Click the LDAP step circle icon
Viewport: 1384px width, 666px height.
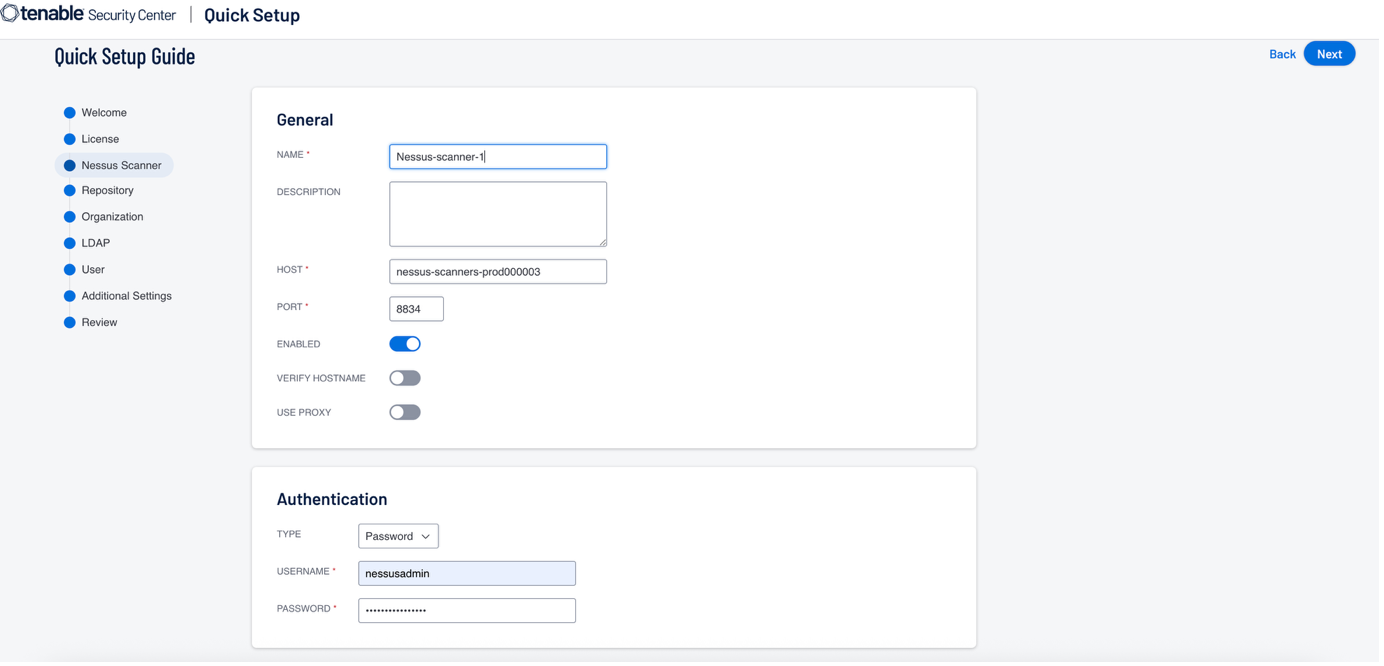pos(70,243)
